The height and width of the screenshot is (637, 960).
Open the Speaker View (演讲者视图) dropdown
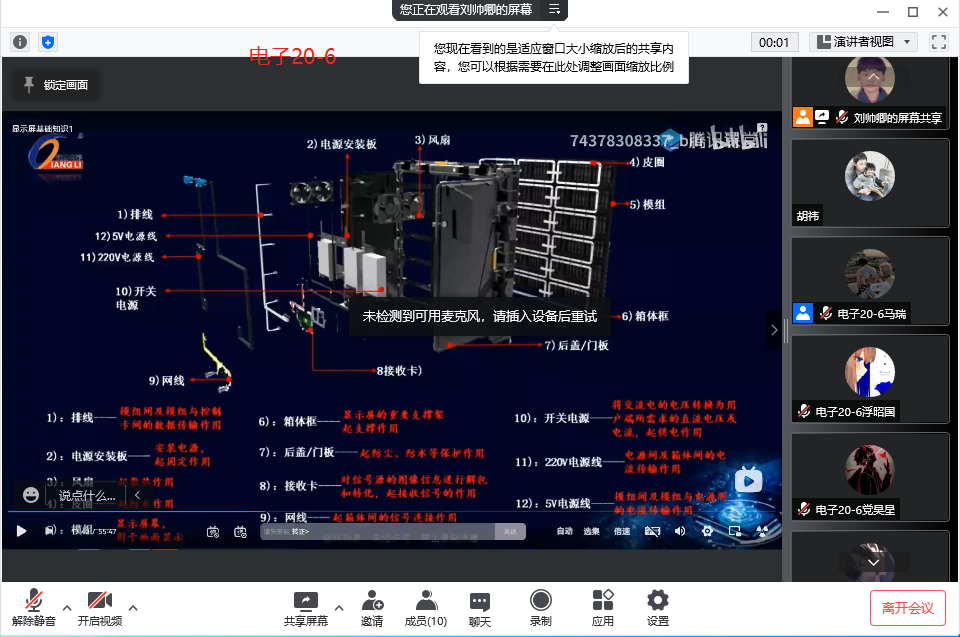[x=863, y=42]
